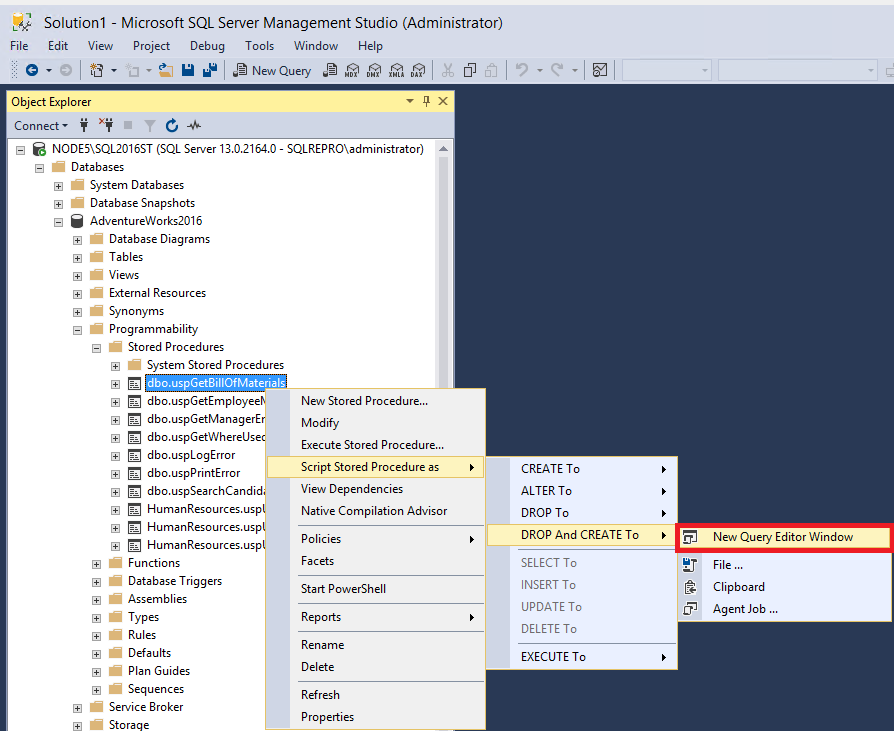Viewport: 894px width, 731px height.
Task: Expand the Functions folder
Action: point(96,564)
